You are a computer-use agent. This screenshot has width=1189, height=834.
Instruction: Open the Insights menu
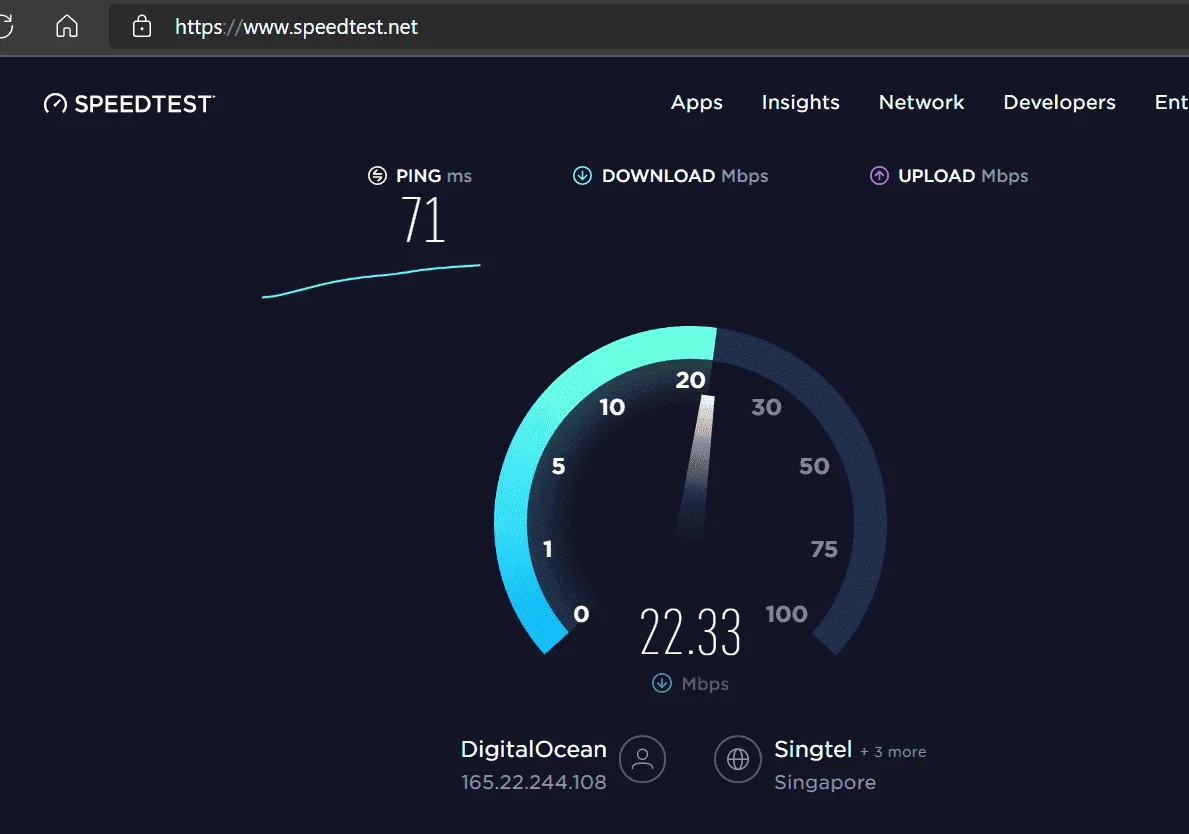[x=800, y=102]
